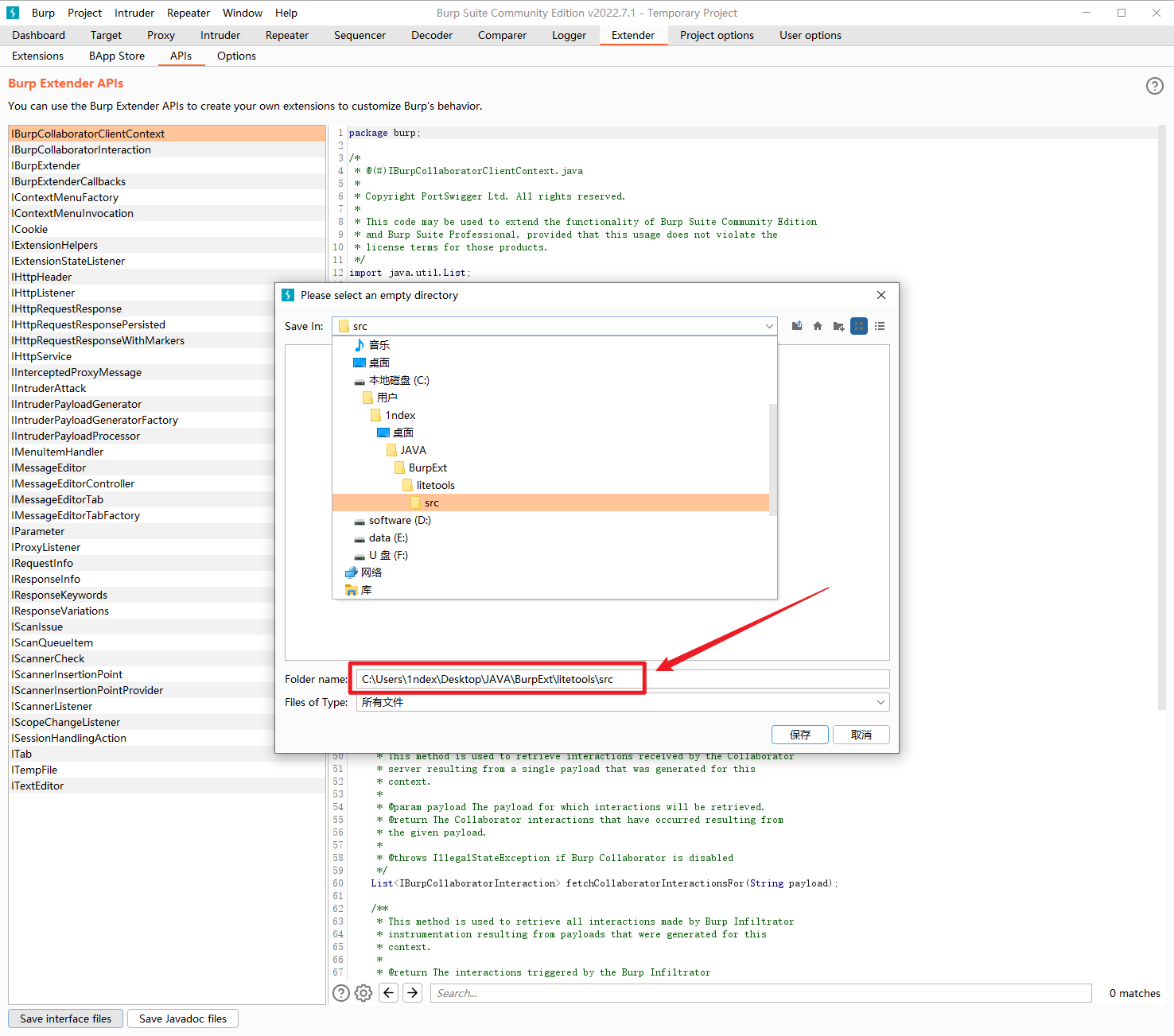Open the Help menu
This screenshot has height=1036, width=1174.
(286, 13)
